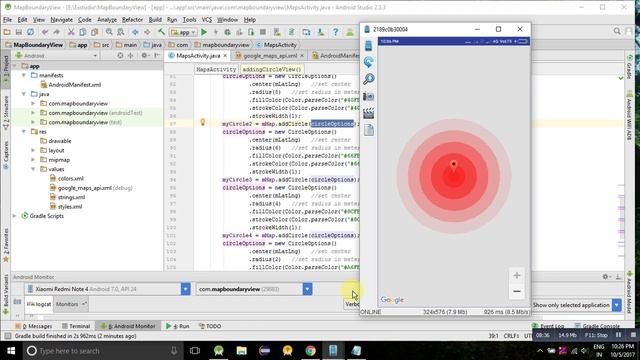Expand Gradle Scripts in project tree
The image size is (640, 360).
(15, 216)
